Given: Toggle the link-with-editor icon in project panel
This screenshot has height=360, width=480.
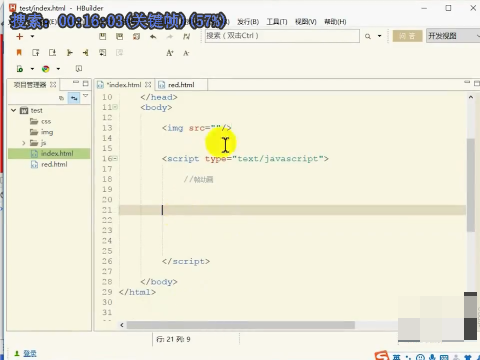Looking at the screenshot, I should pos(74,98).
